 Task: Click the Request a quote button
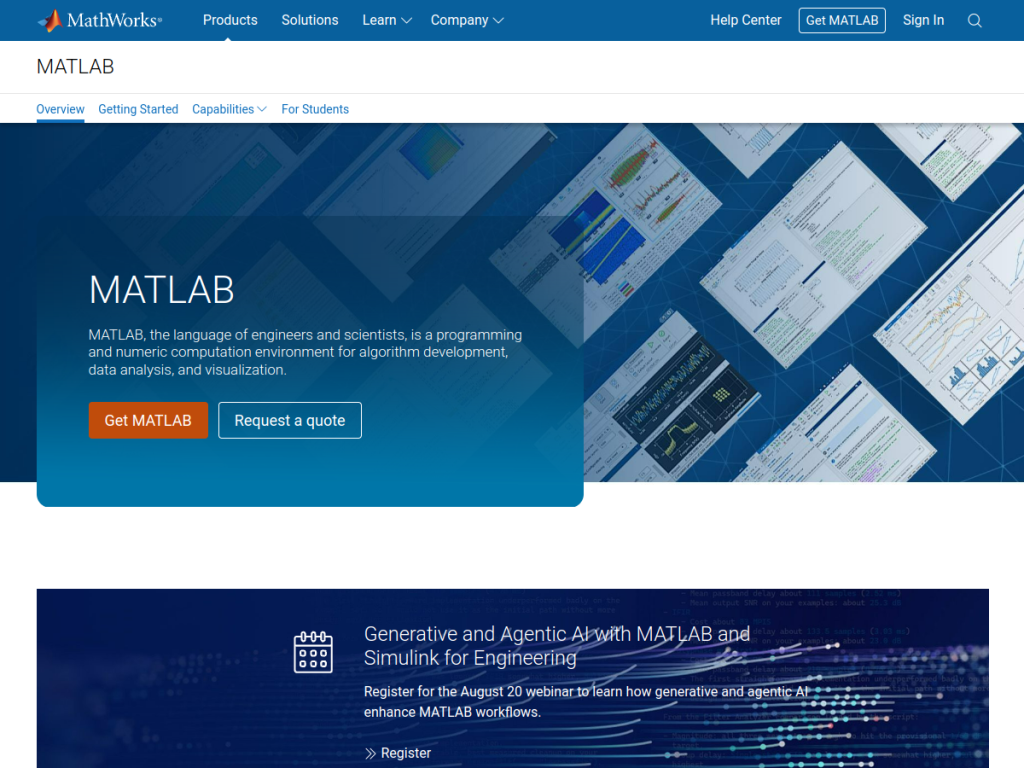[290, 420]
